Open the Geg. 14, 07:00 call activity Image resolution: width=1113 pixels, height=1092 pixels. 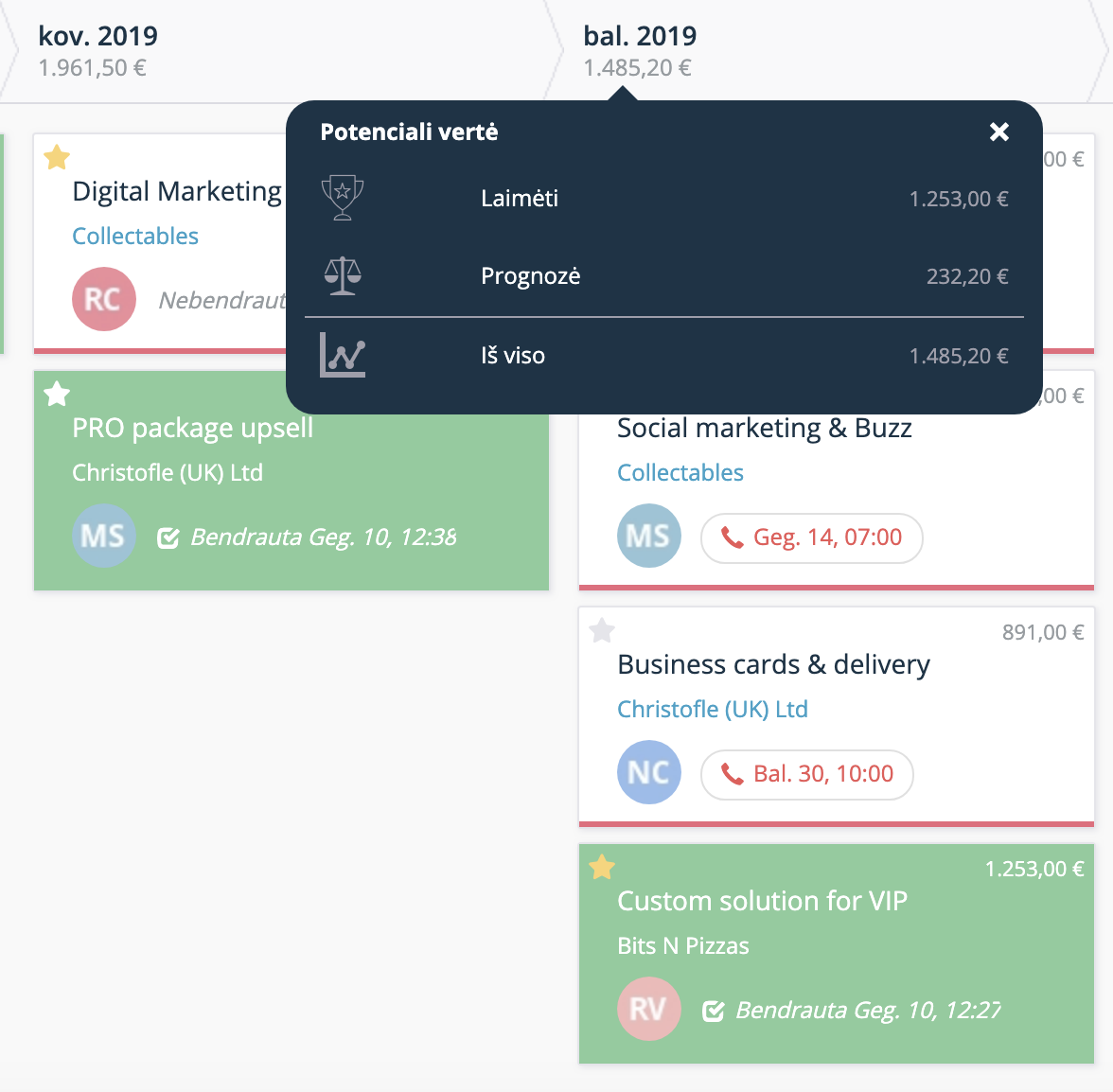[x=811, y=537]
